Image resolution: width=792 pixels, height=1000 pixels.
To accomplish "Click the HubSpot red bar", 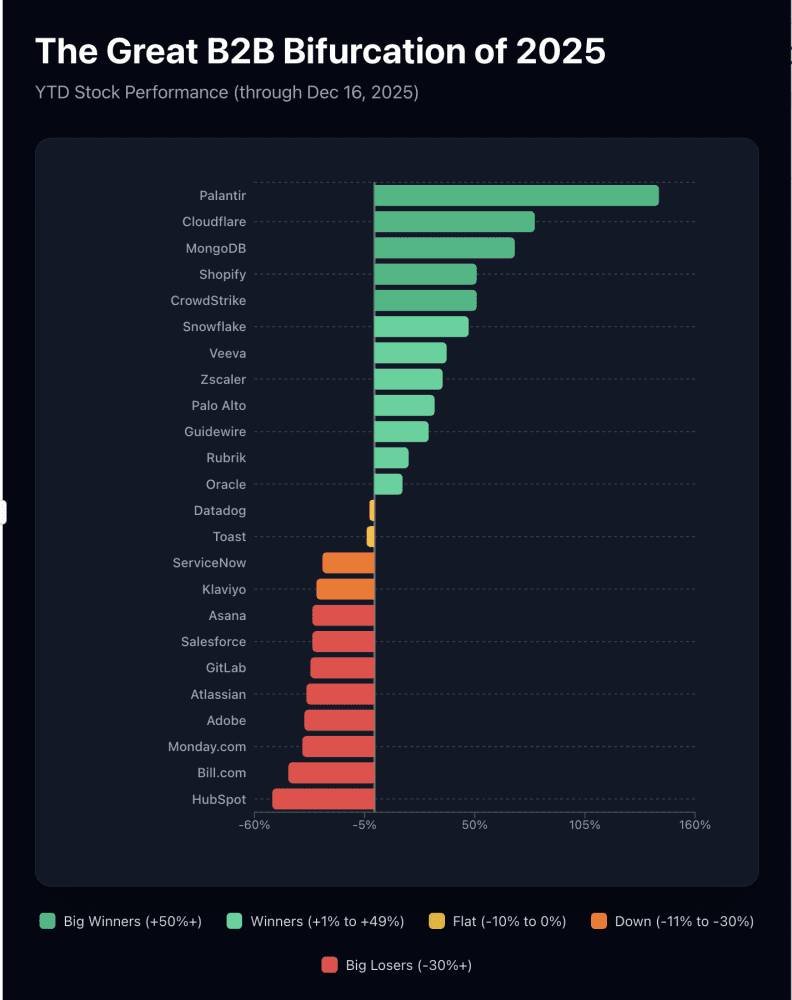I will click(x=323, y=799).
